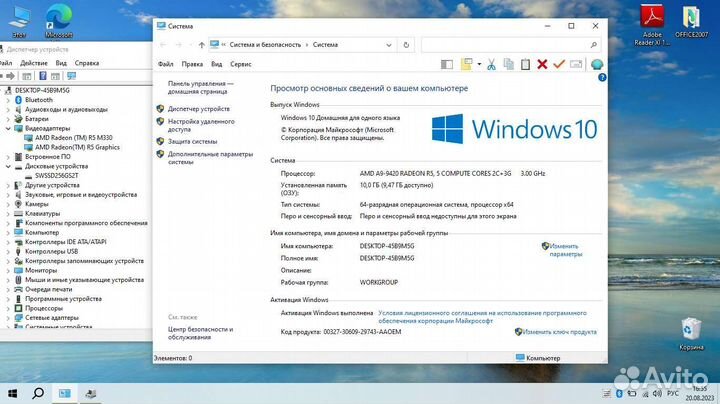
Task: Open 'Центр безопасности и обслуживания' link
Action: (x=200, y=333)
